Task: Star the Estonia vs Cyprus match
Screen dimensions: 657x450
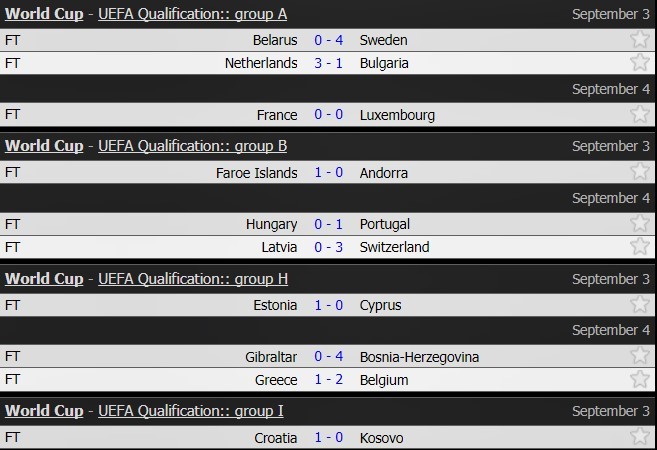Action: click(640, 305)
